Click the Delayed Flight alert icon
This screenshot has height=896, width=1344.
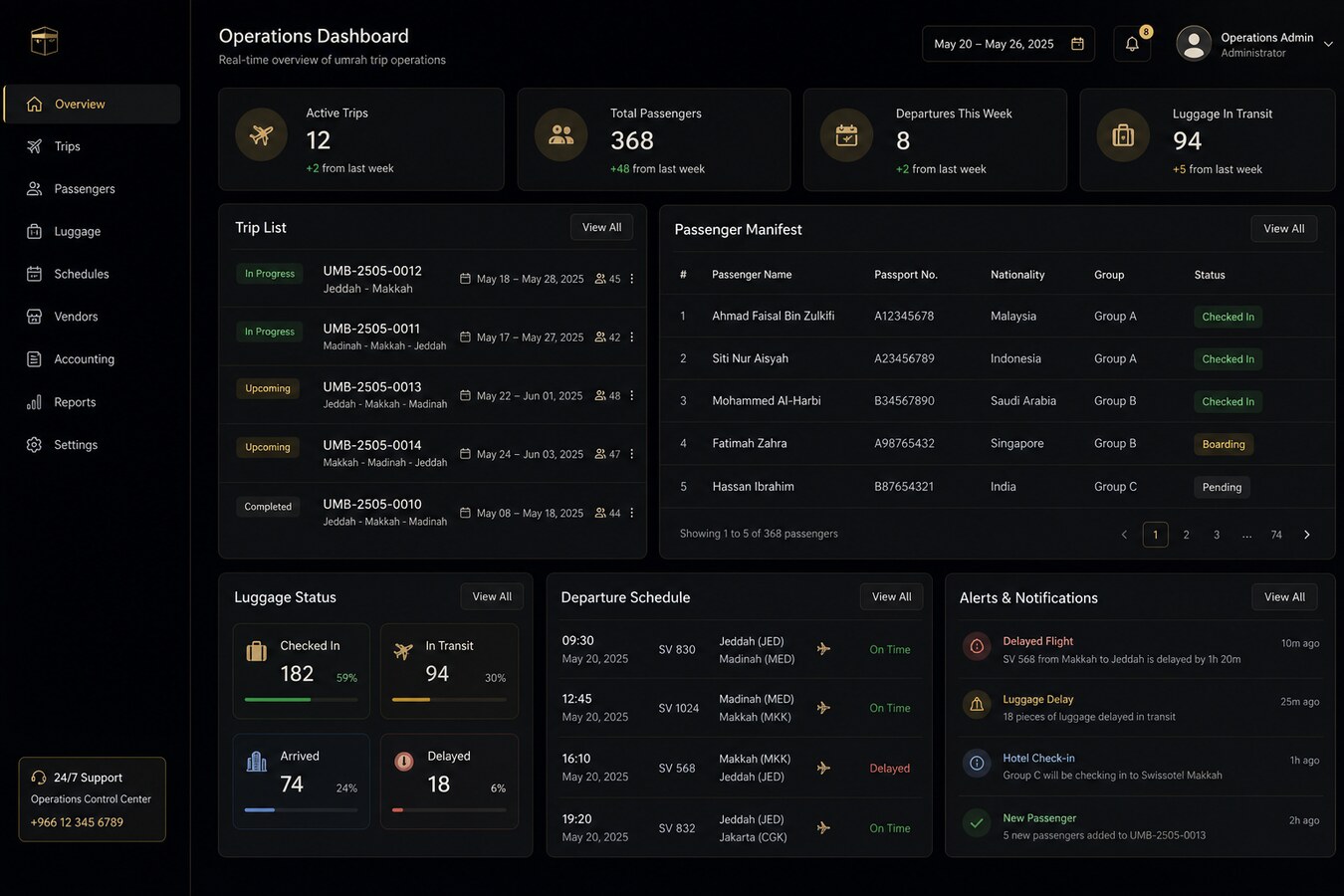click(x=977, y=647)
